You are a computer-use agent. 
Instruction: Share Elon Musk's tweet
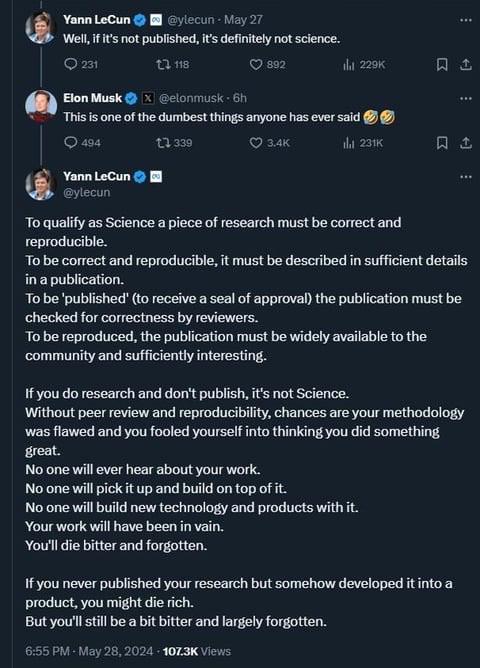click(466, 143)
